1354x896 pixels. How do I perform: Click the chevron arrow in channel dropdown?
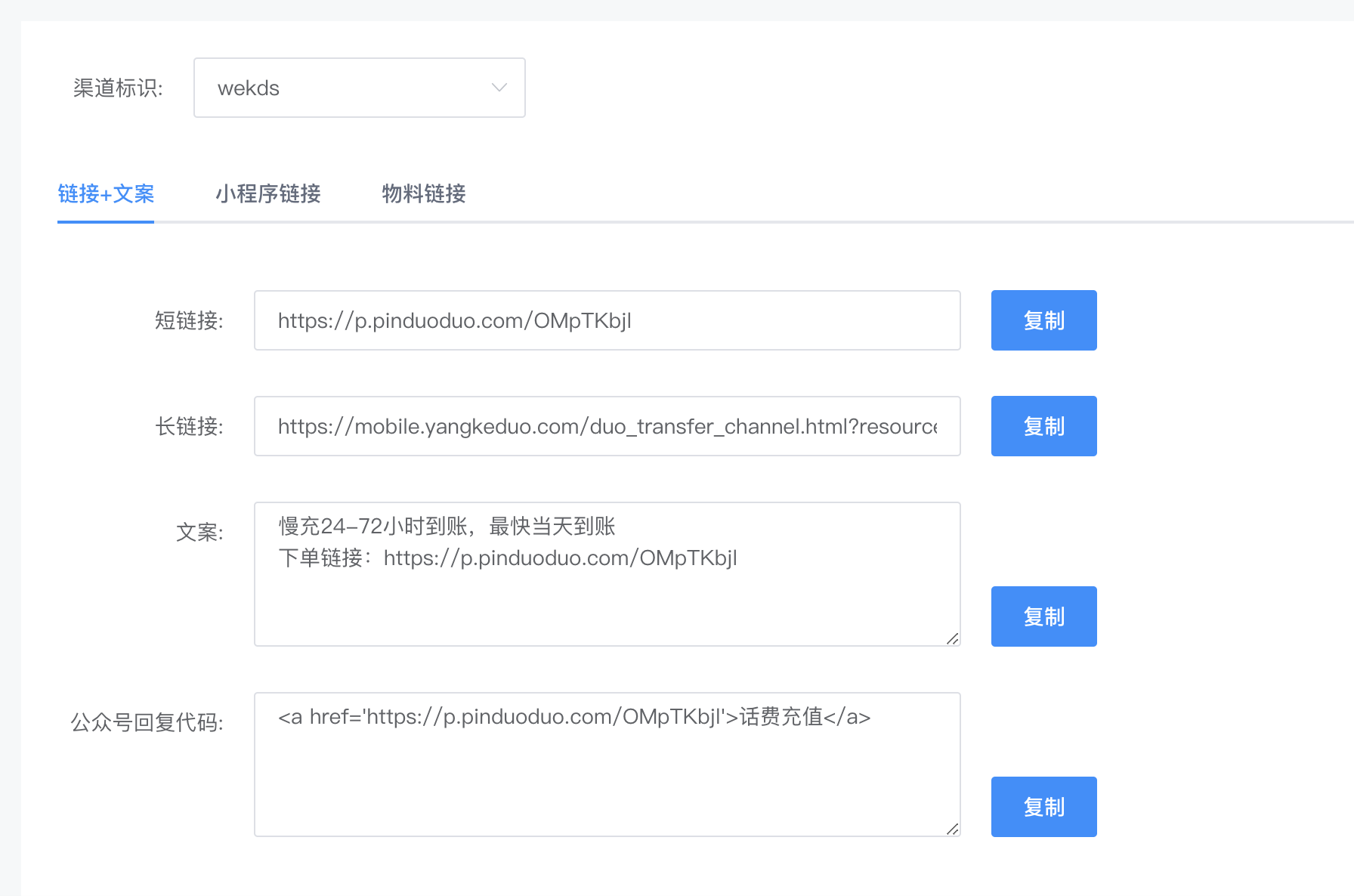[x=499, y=88]
